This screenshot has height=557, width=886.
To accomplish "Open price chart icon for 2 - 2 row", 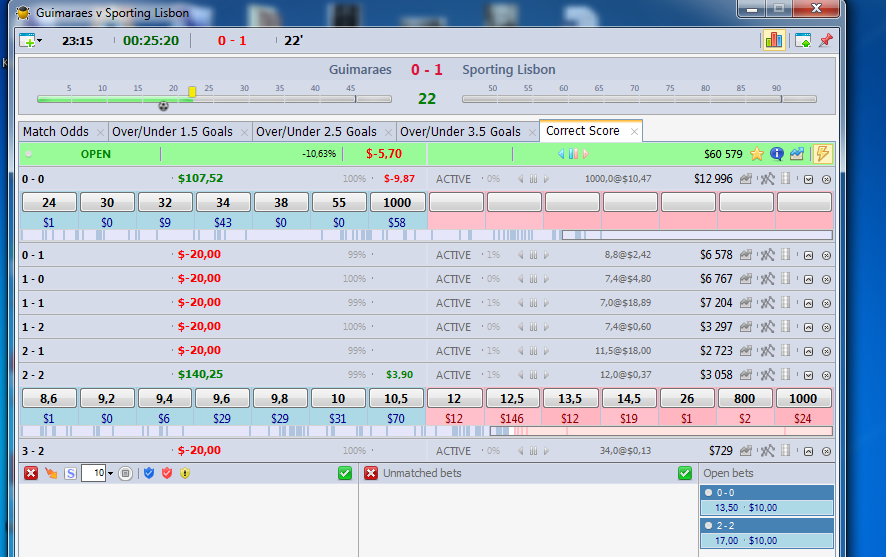I will point(746,375).
